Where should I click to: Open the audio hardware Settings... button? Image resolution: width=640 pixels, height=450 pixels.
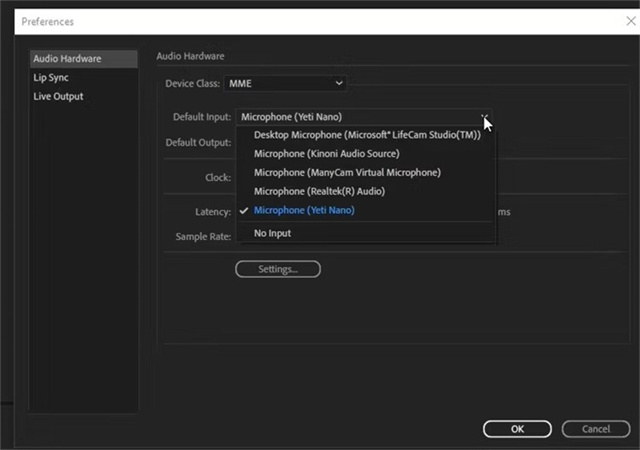click(277, 269)
